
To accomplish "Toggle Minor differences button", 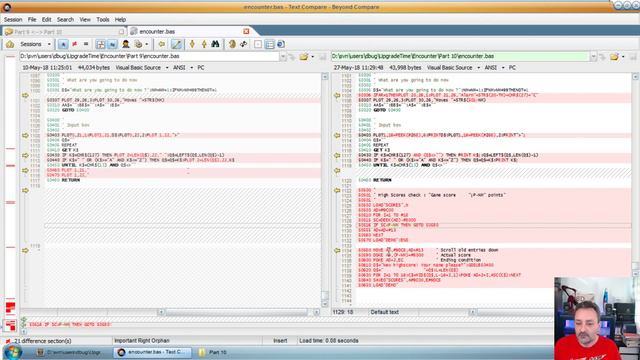I will 112,44.
